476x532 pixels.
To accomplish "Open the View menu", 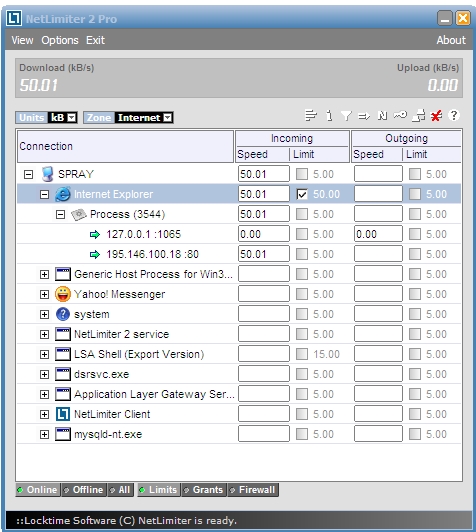I will pyautogui.click(x=22, y=40).
